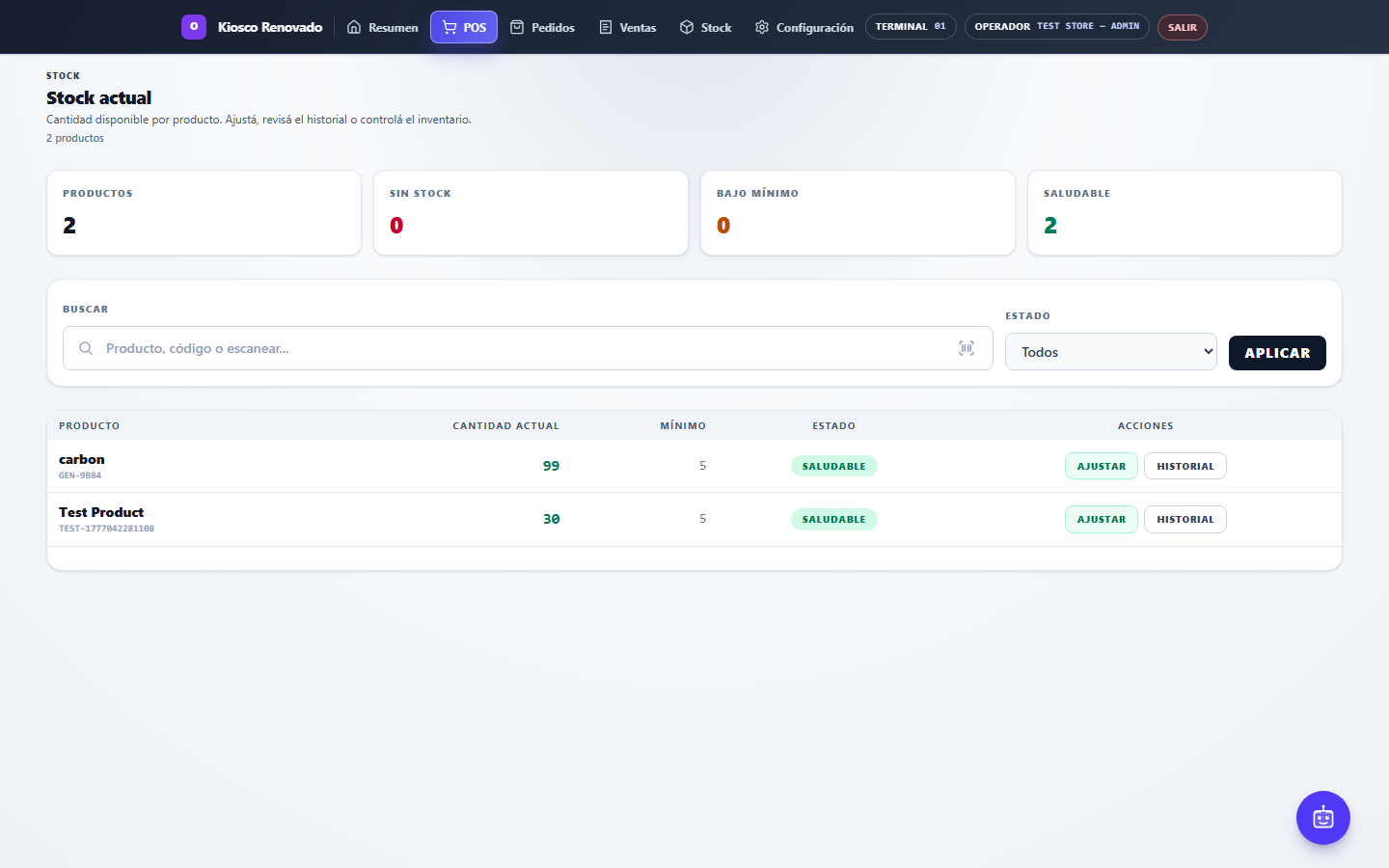This screenshot has height=868, width=1389.
Task: View Historial for the carbon product
Action: tap(1185, 466)
